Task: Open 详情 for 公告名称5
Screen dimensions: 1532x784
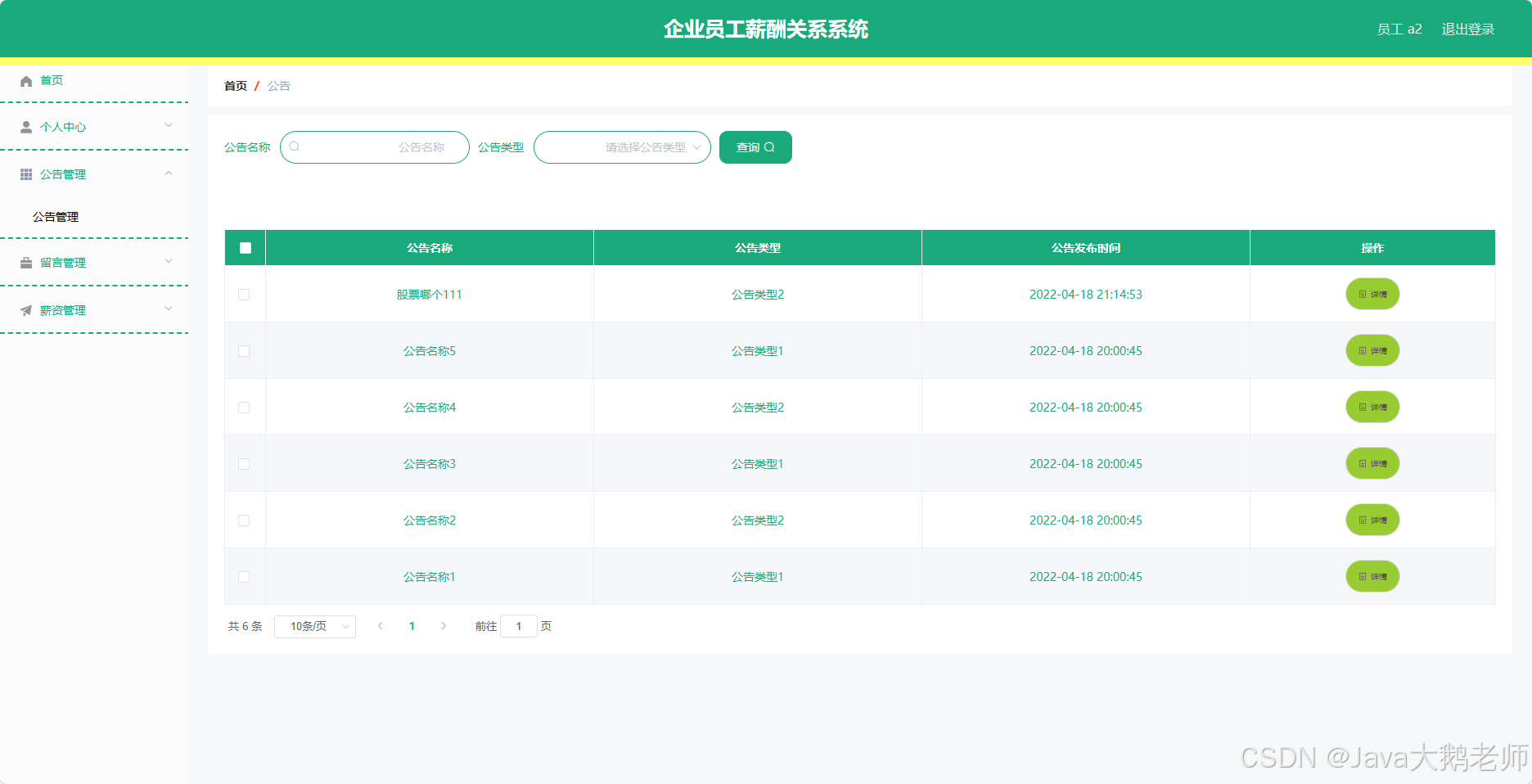Action: (x=1372, y=351)
